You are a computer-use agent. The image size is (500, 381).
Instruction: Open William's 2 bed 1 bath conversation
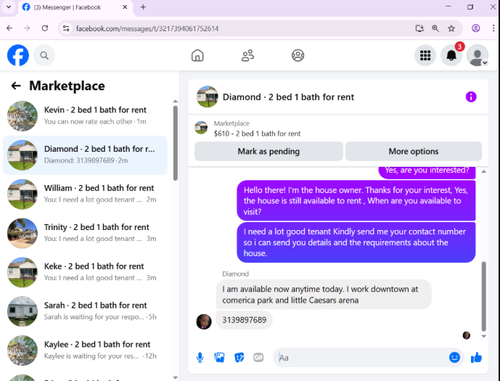coord(85,194)
